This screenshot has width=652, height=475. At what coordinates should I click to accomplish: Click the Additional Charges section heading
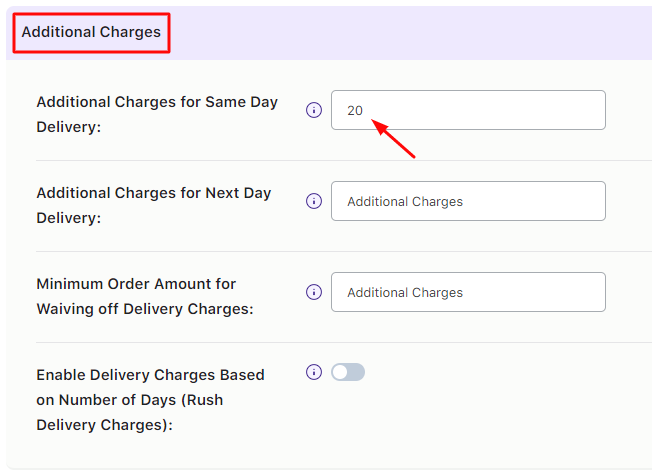91,32
